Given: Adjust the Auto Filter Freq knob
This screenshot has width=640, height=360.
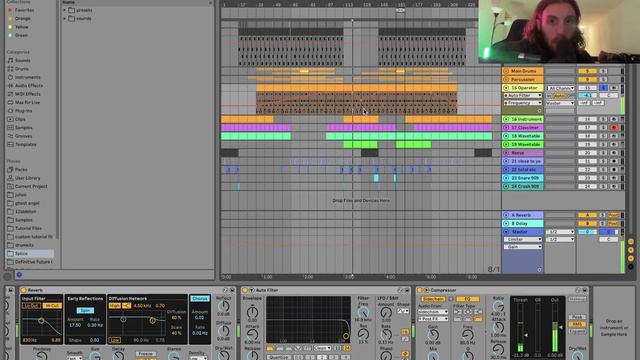Looking at the screenshot, I should pos(363,313).
